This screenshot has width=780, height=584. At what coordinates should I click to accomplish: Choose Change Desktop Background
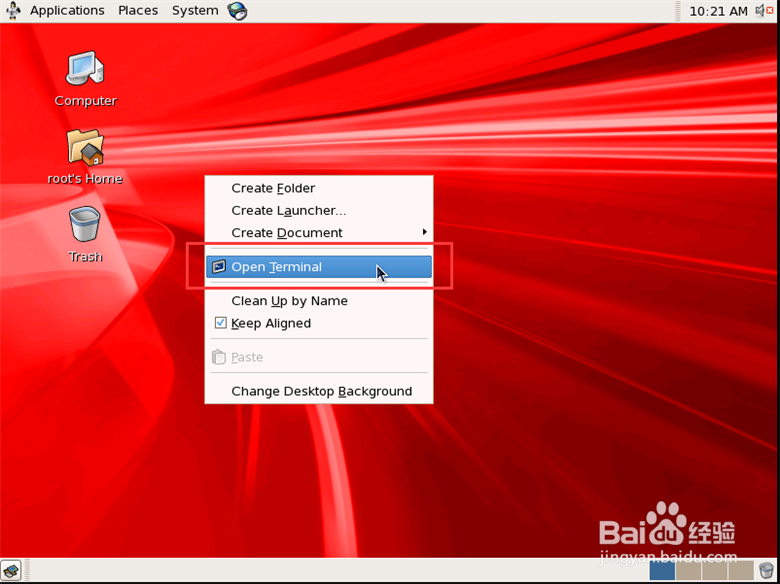tap(318, 391)
